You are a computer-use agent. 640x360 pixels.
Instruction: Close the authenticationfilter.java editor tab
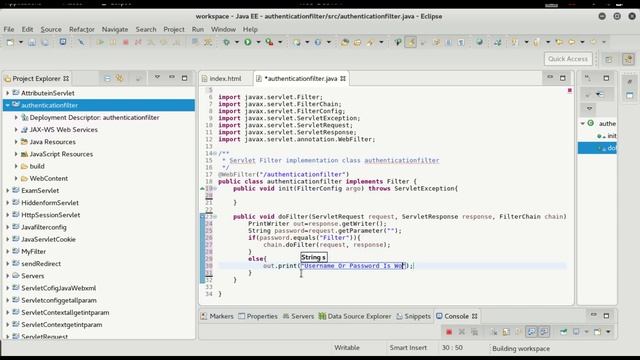pos(343,78)
